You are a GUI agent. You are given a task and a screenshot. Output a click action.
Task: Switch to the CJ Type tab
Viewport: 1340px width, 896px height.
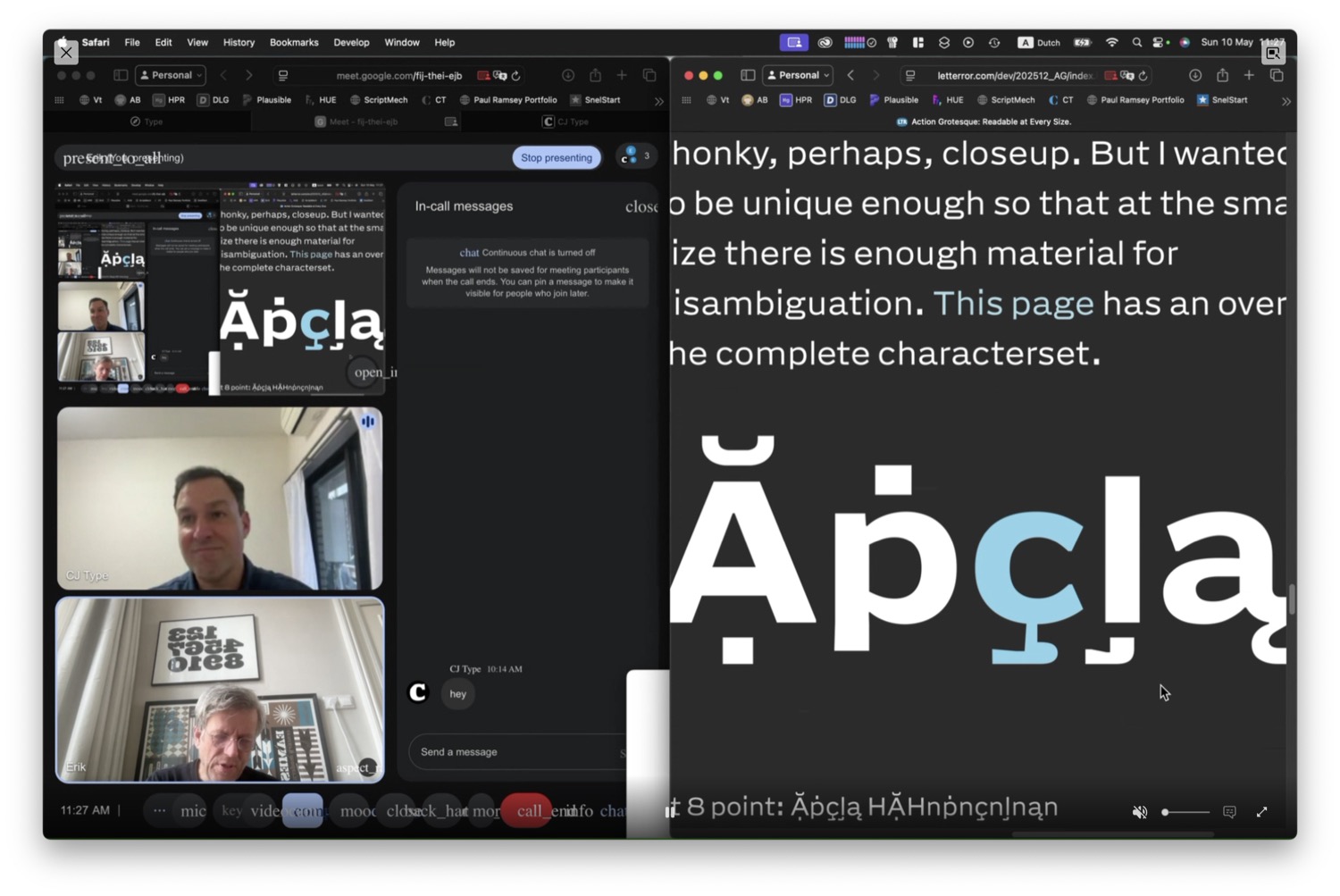[566, 121]
